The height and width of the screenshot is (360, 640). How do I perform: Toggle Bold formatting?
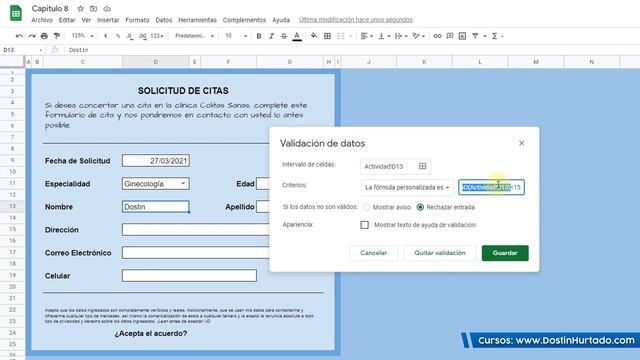[x=259, y=36]
